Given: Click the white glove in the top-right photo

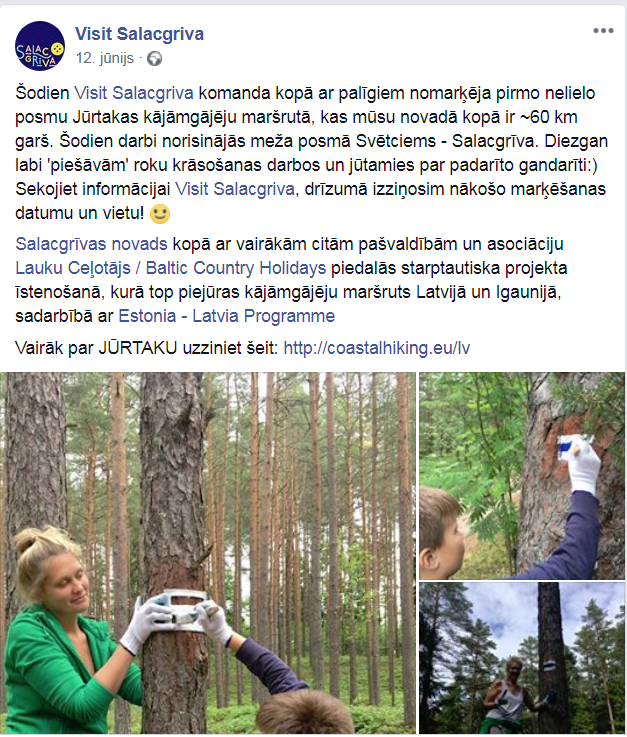Looking at the screenshot, I should [585, 465].
